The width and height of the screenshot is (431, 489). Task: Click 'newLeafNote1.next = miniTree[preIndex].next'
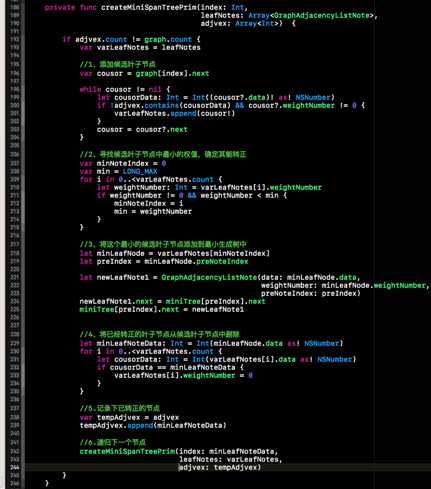pos(172,301)
